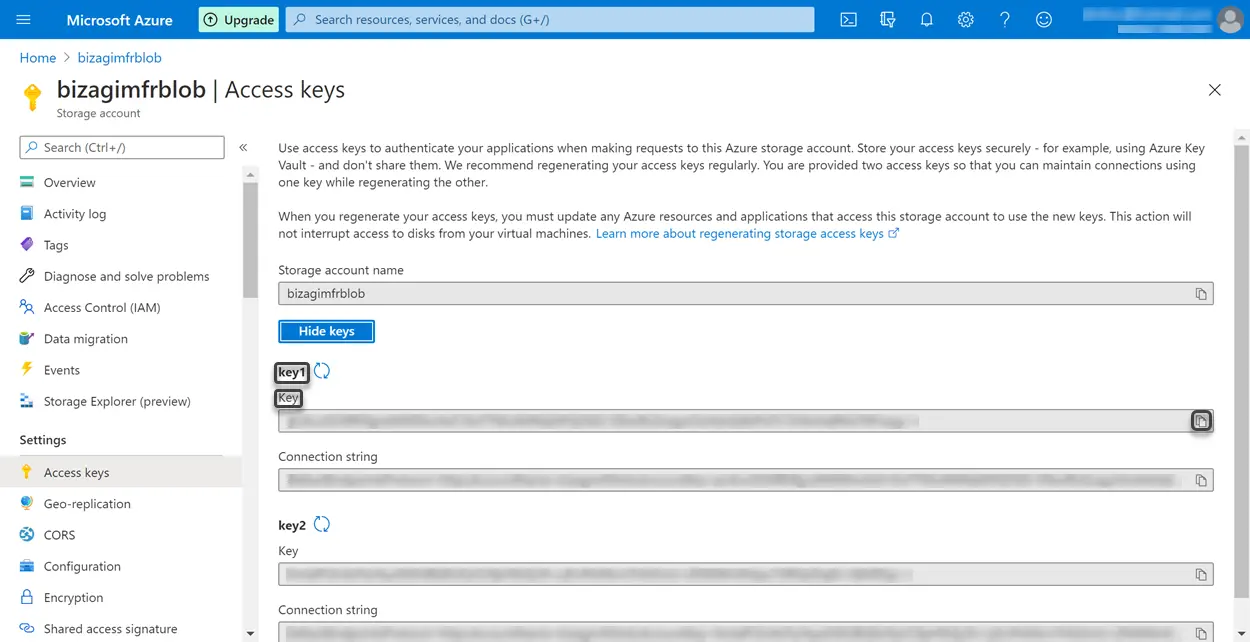
Task: Open portal settings gear
Action: pyautogui.click(x=966, y=20)
